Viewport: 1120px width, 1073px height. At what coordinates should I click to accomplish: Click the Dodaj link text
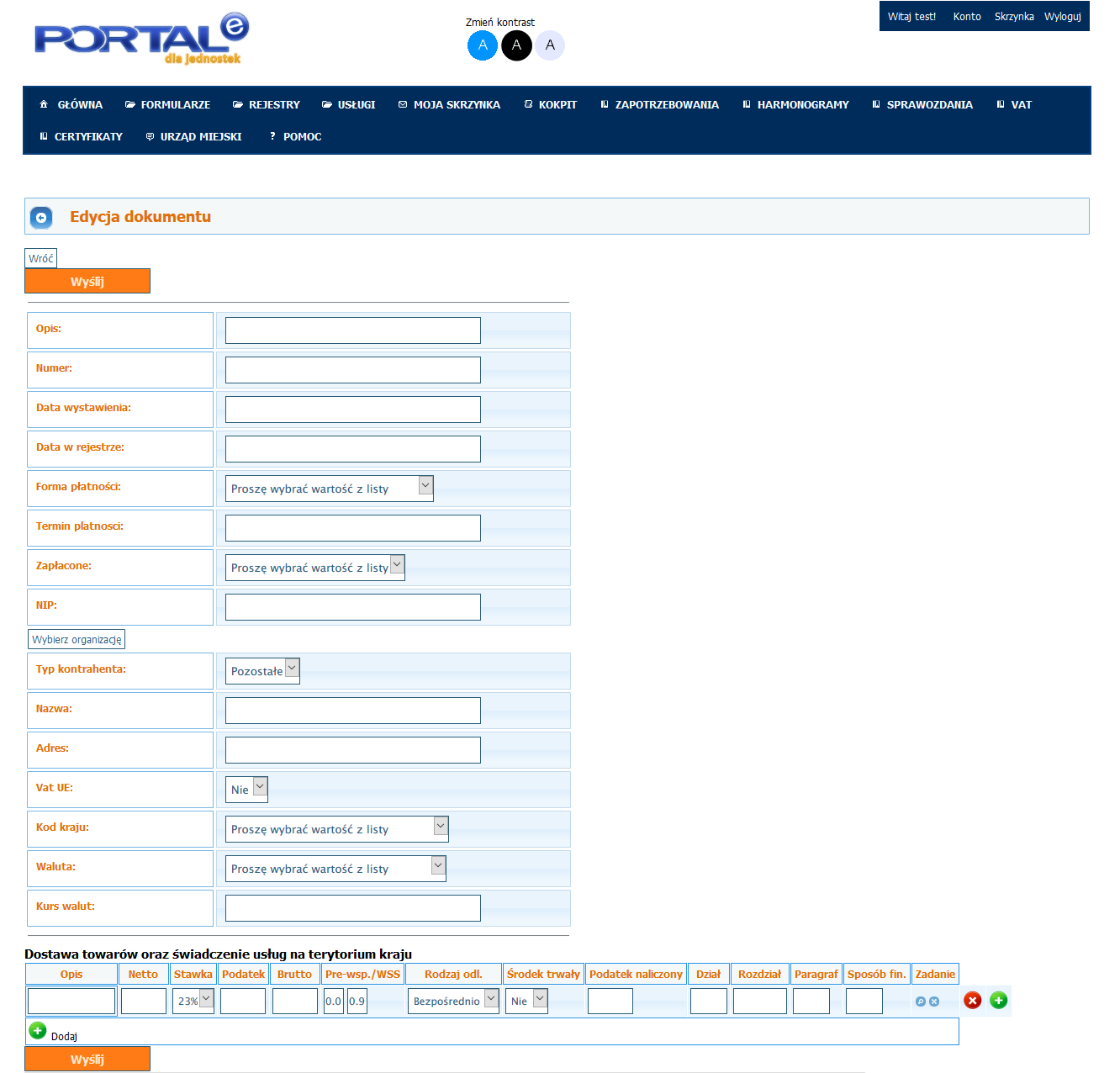(x=64, y=1037)
